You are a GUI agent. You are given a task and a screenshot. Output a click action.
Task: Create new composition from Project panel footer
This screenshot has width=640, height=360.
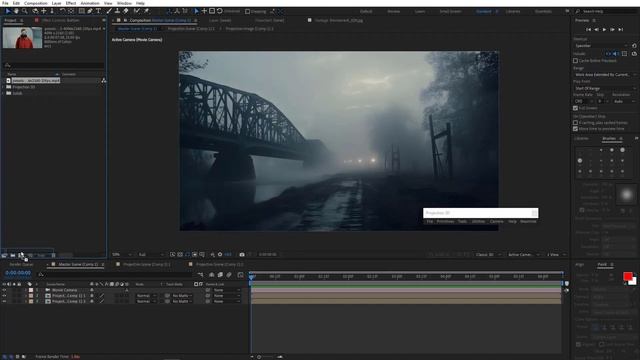coord(21,256)
